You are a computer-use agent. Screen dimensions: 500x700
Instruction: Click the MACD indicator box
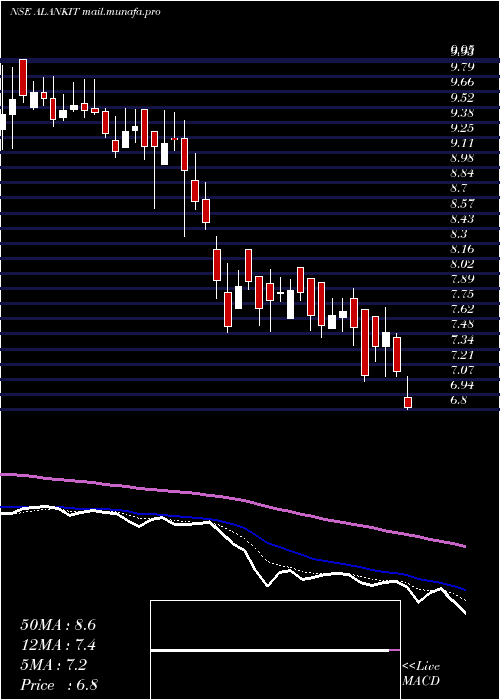click(275, 650)
